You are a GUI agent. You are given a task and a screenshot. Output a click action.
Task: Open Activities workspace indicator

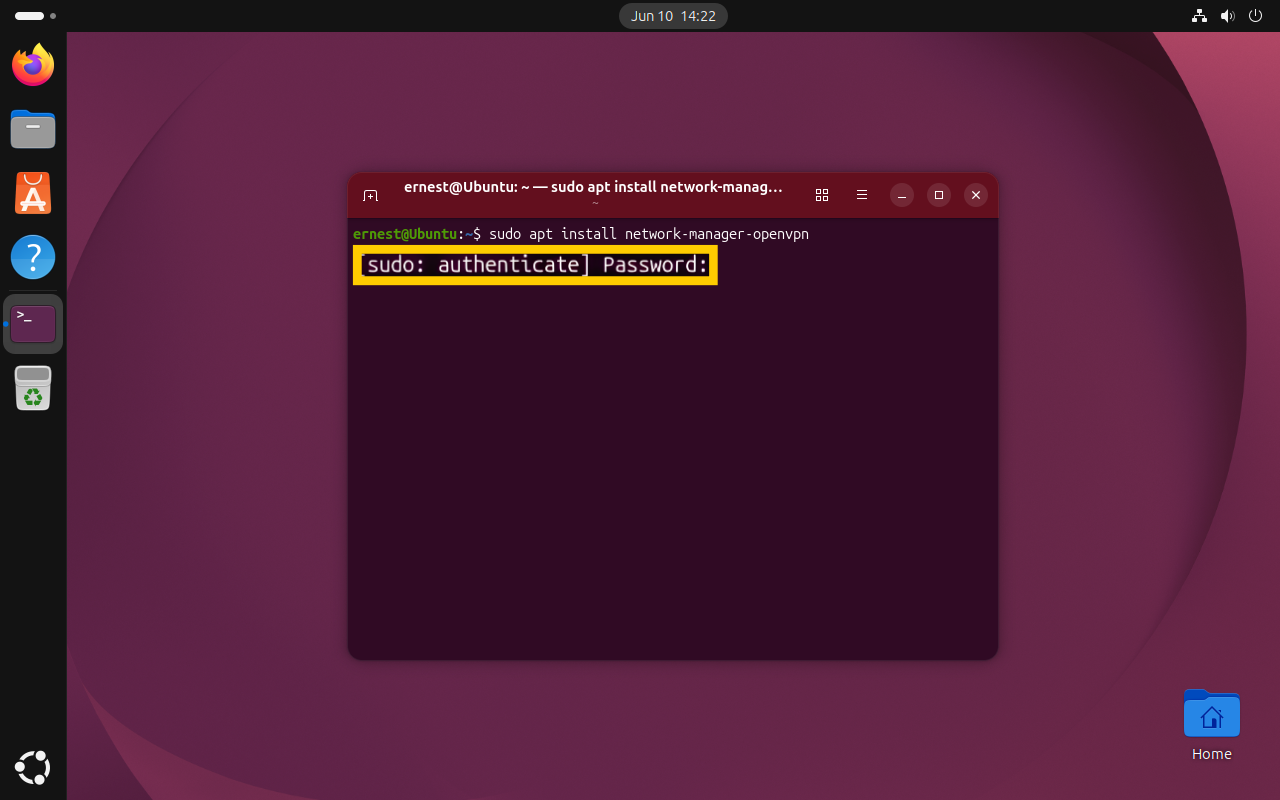click(x=34, y=16)
